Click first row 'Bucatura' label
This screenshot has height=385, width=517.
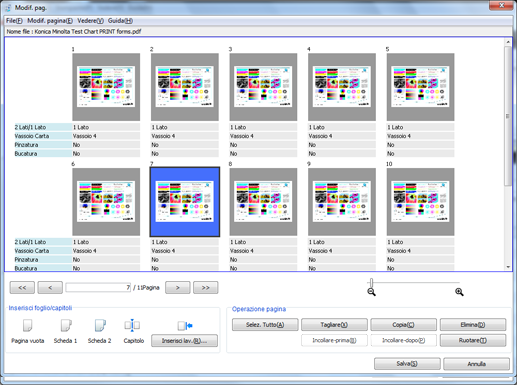tap(43, 154)
